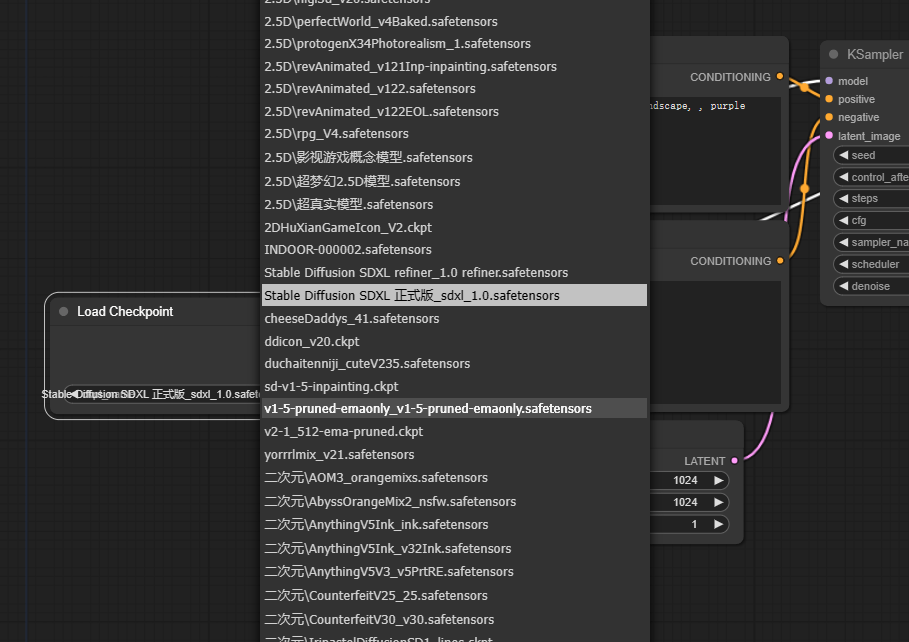Image resolution: width=909 pixels, height=642 pixels.
Task: Click the LATENT output socket
Action: point(735,460)
